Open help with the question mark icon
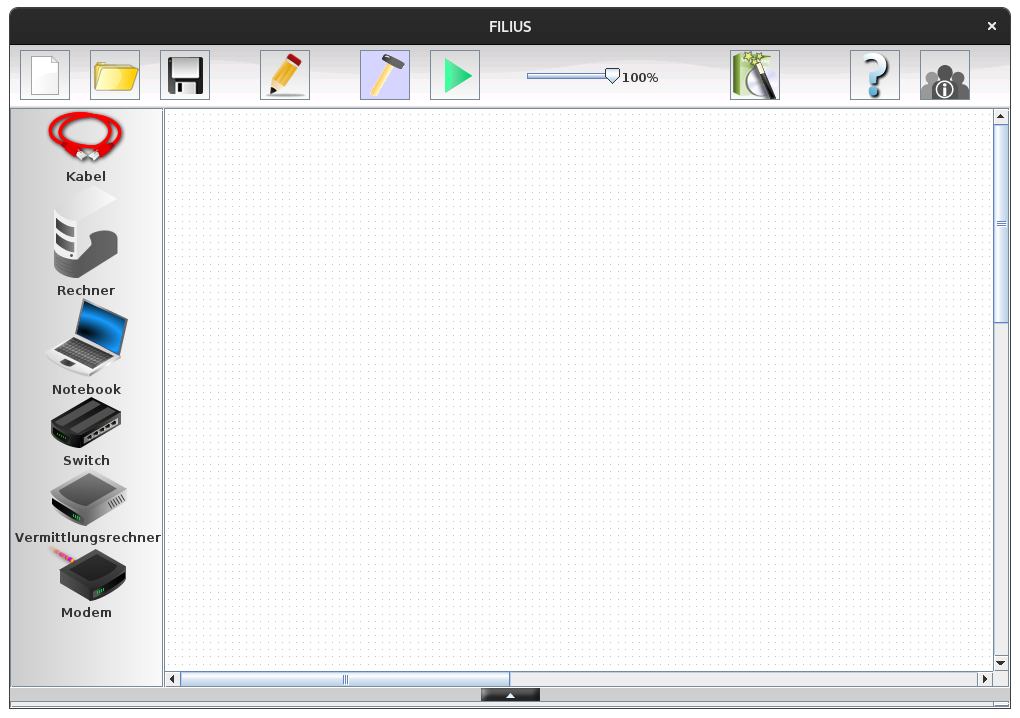 click(x=875, y=75)
